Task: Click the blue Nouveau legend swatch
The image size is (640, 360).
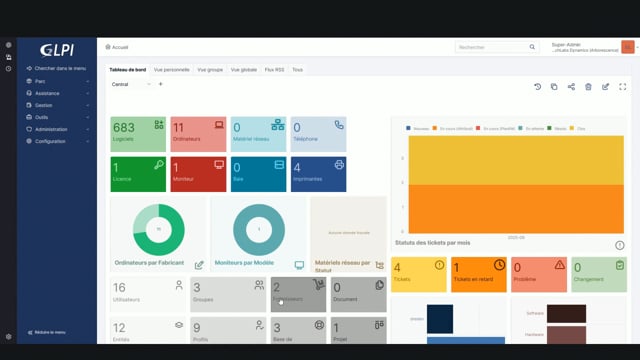Action: tap(408, 128)
